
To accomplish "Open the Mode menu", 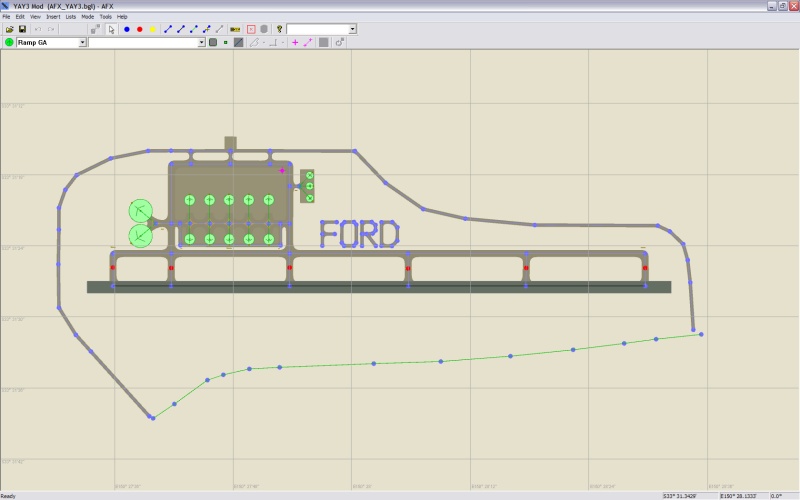I will [x=87, y=16].
